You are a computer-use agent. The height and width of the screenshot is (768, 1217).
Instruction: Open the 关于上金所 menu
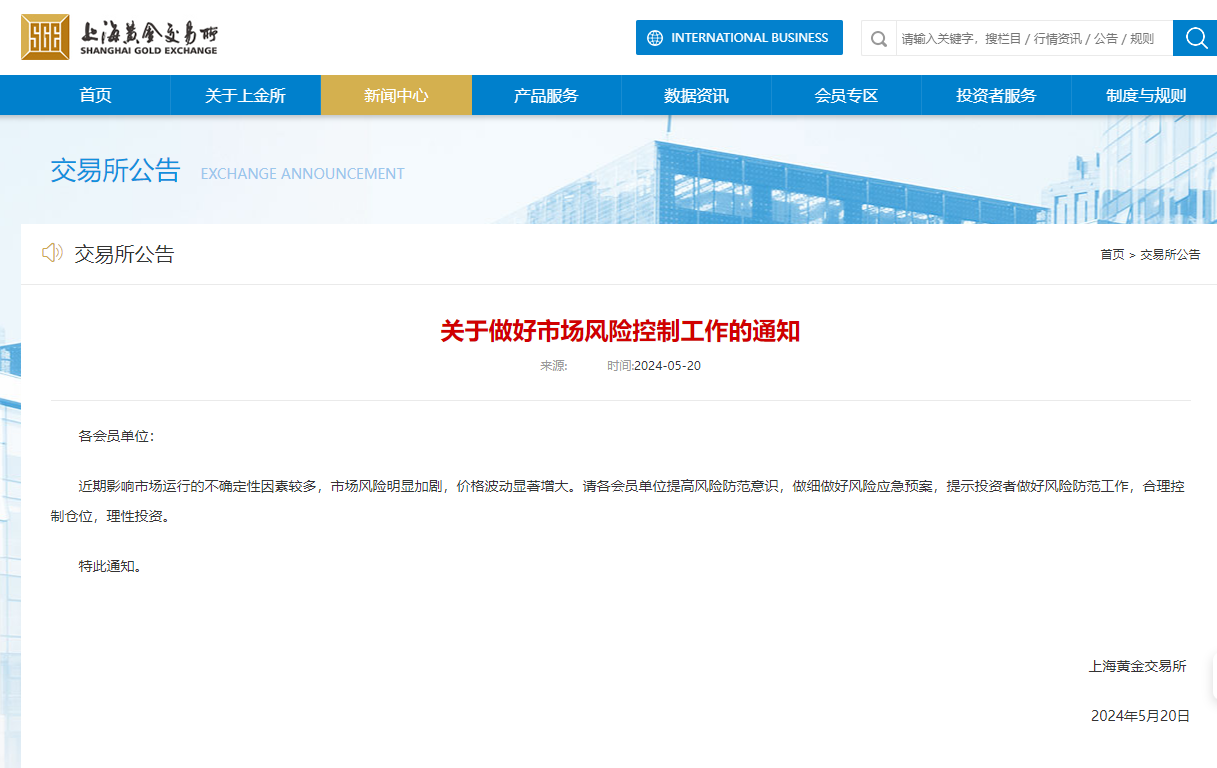pos(245,96)
